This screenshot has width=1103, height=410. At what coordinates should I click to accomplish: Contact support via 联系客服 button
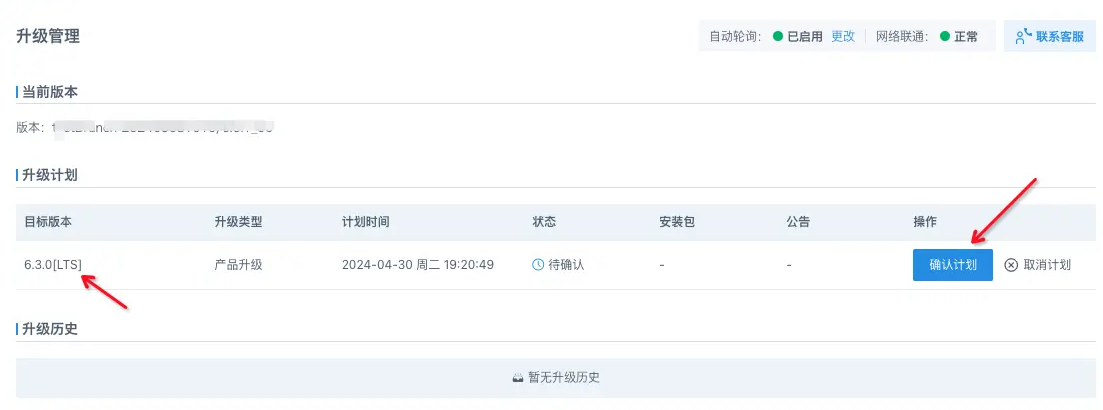pos(1050,36)
